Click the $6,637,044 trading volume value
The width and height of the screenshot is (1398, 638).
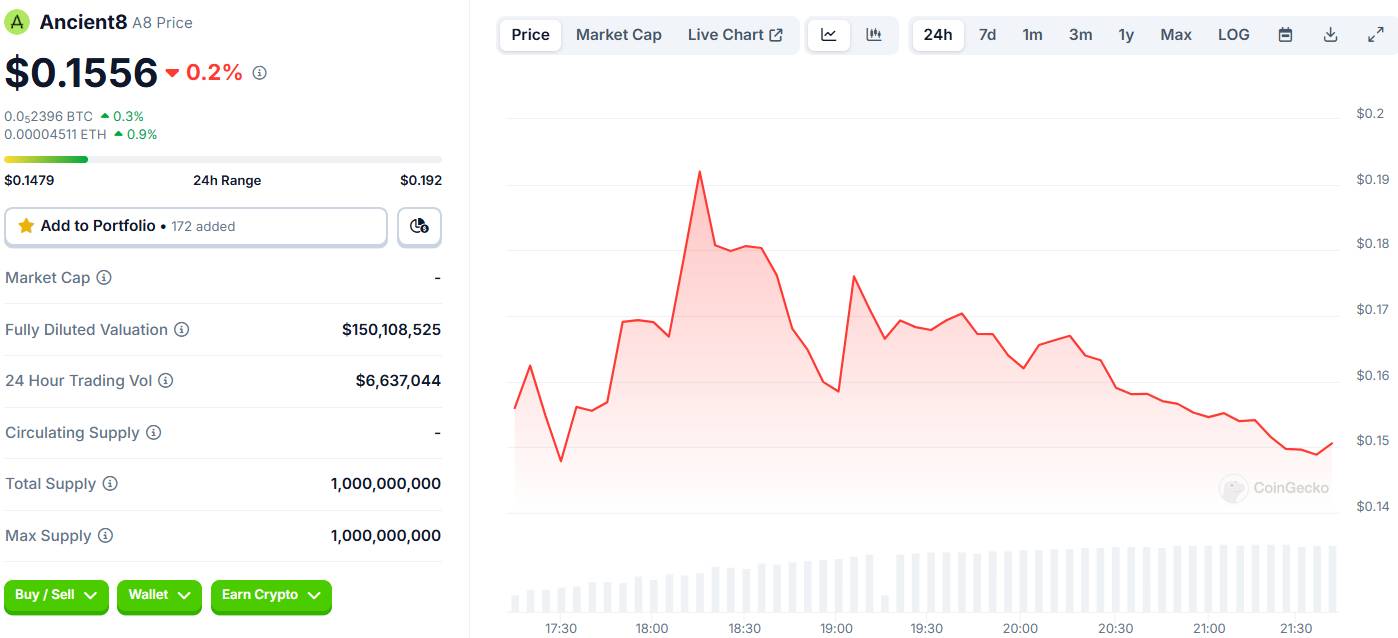(x=398, y=381)
